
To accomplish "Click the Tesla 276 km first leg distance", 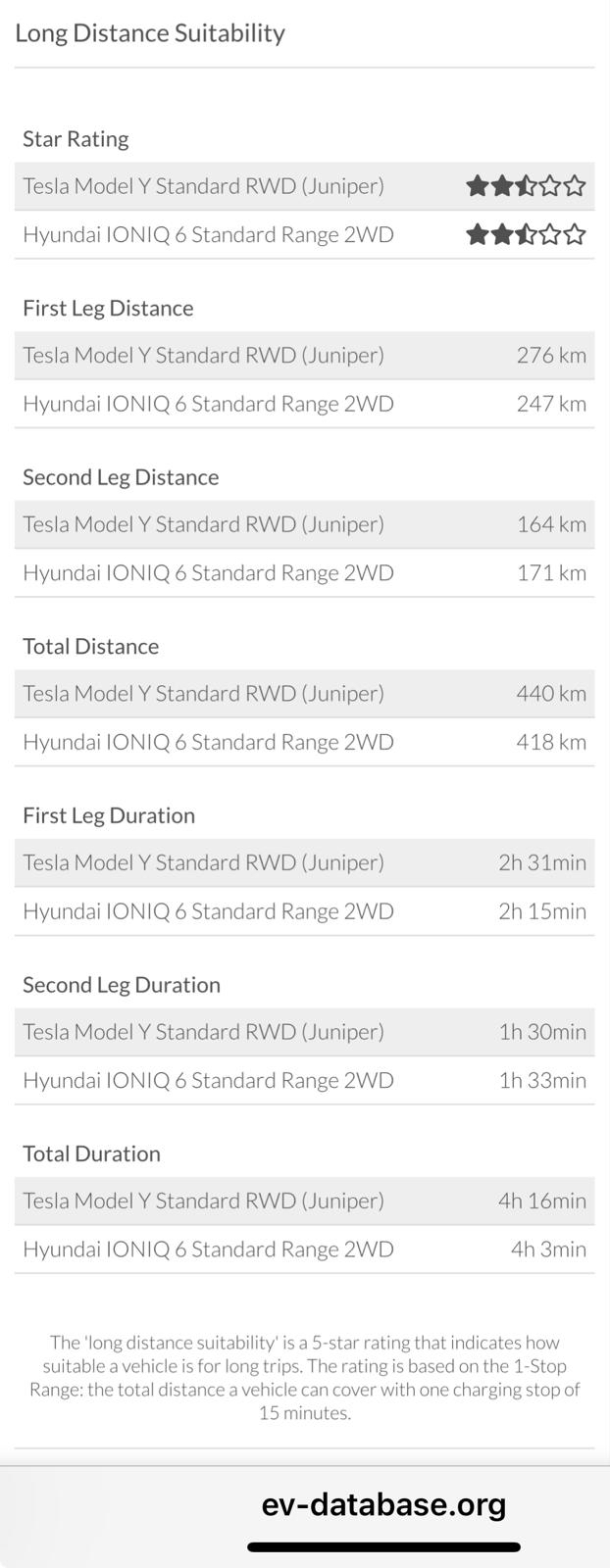I will (550, 355).
